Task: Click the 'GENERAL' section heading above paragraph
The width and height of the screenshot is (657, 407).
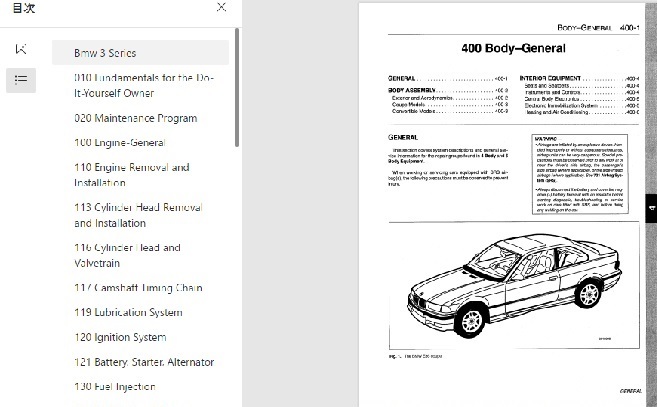Action: coord(403,137)
